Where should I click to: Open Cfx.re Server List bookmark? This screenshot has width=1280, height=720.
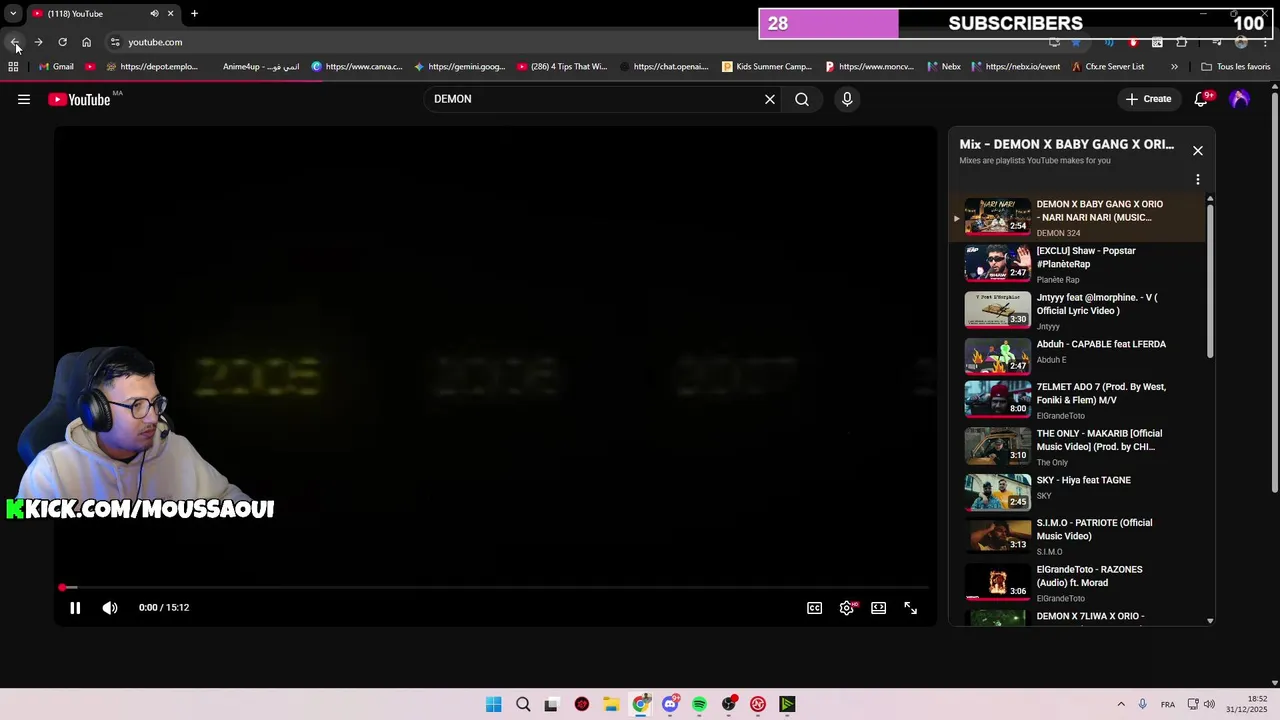[x=1108, y=67]
